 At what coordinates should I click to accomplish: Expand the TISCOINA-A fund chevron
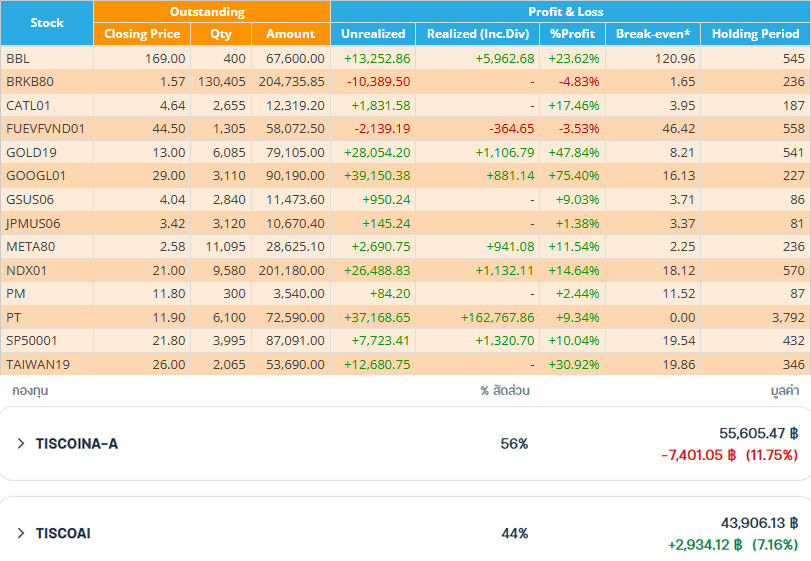tap(21, 443)
